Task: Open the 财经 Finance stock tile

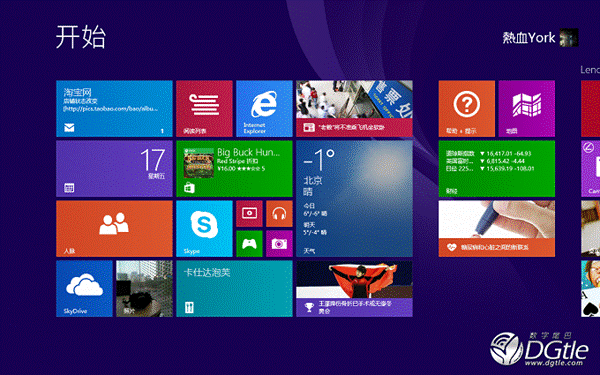Action: [x=497, y=169]
